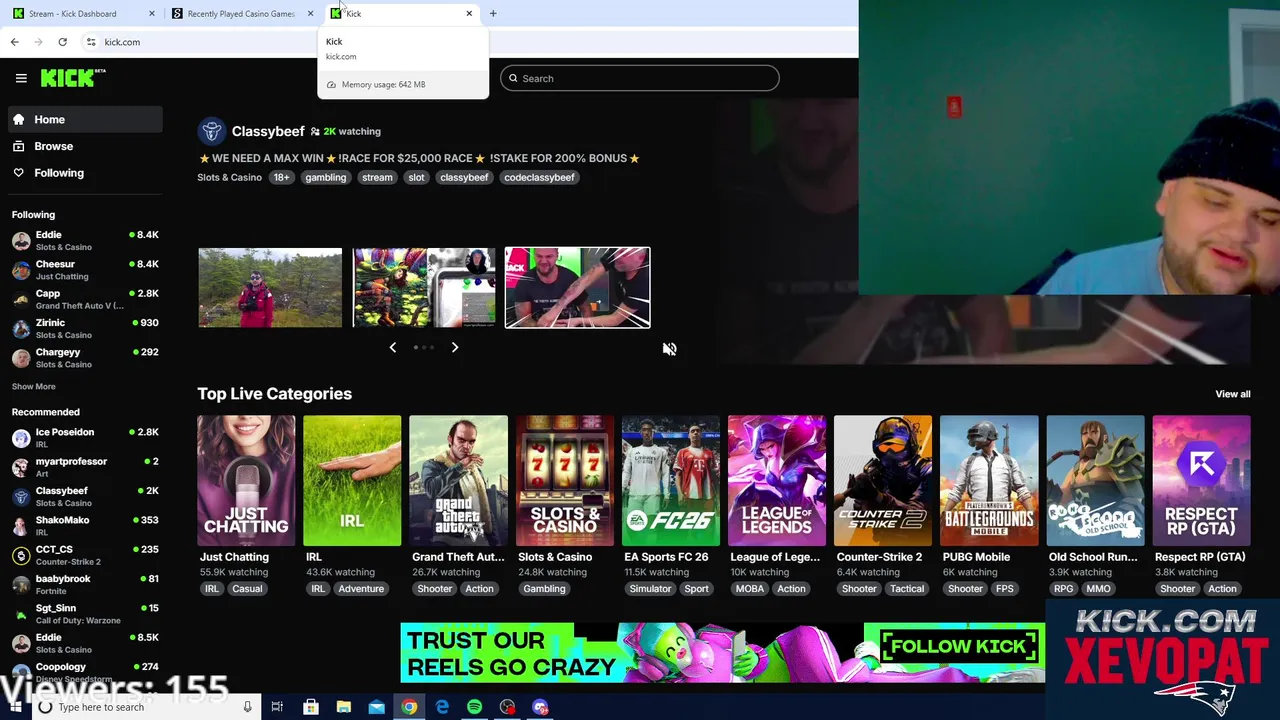Open Browse in the sidebar

click(85, 146)
